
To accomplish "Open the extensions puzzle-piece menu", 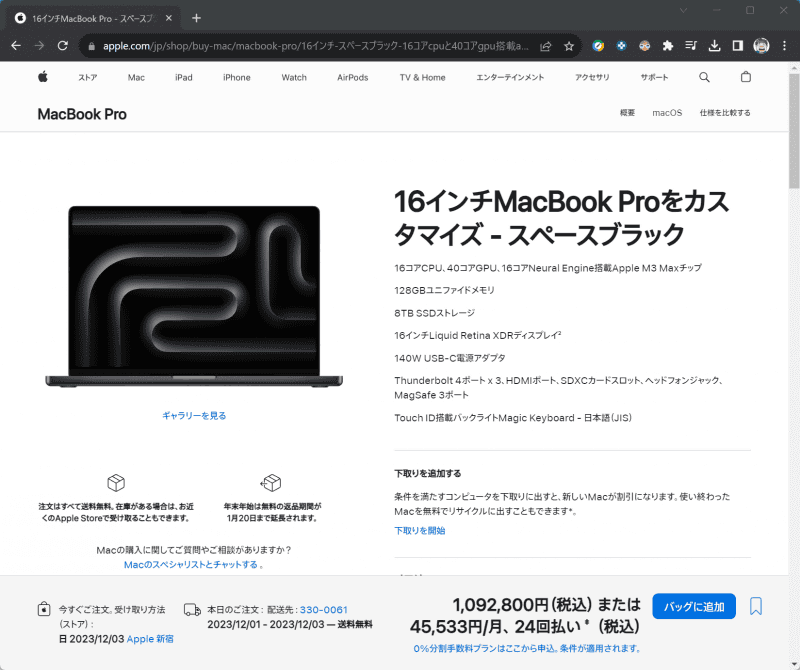I will (x=666, y=46).
